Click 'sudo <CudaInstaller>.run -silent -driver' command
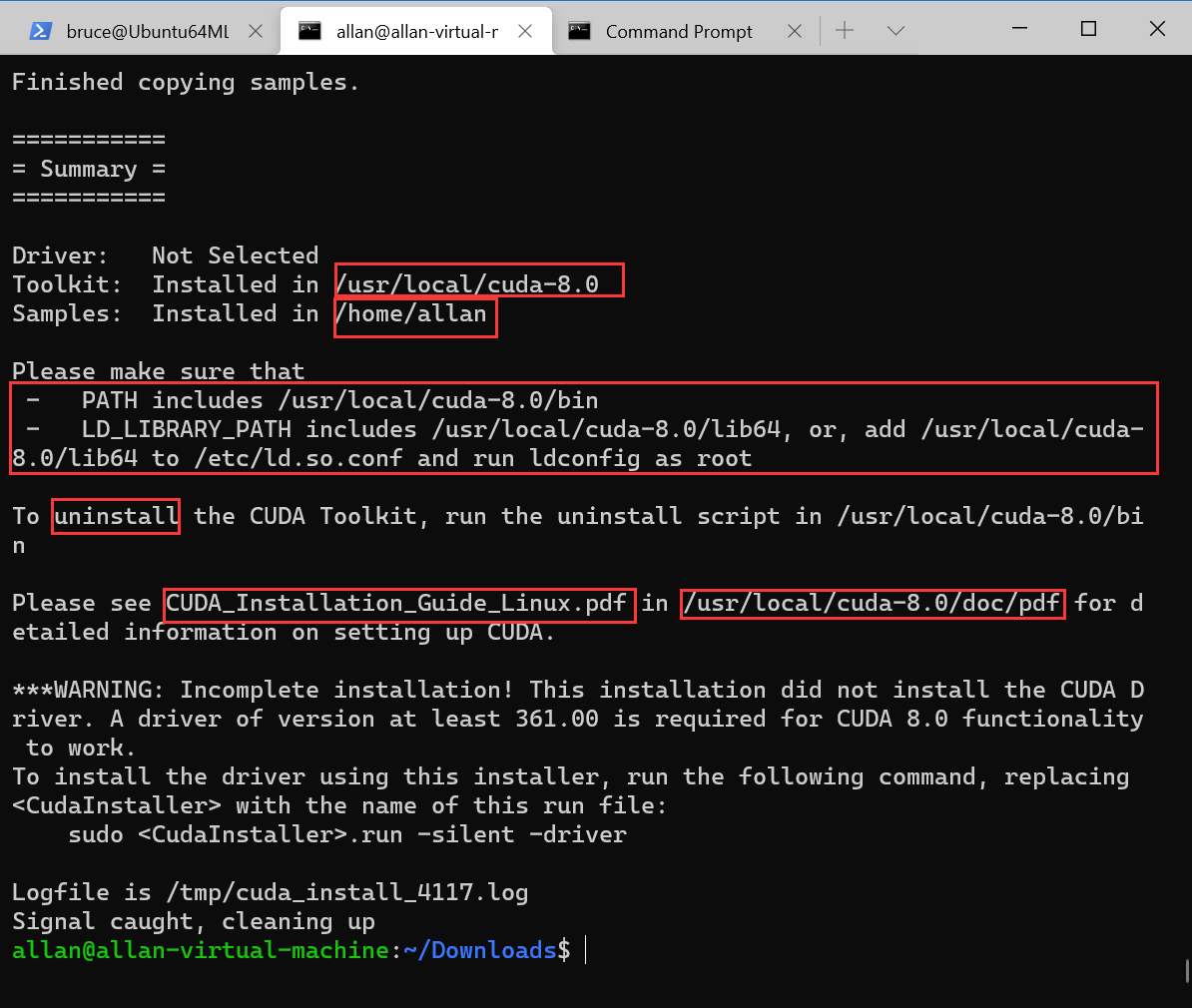1192x1008 pixels. tap(347, 834)
